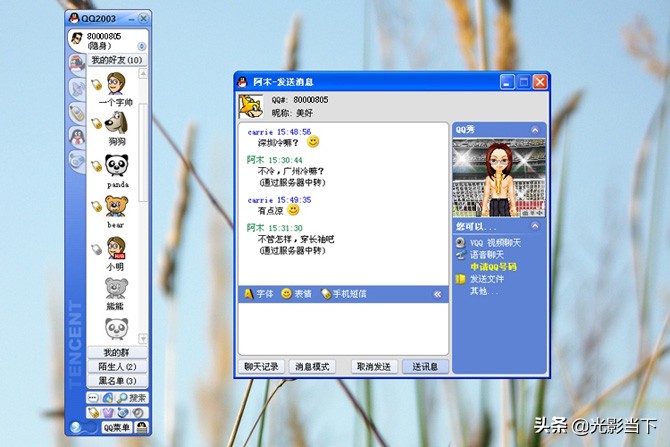Click the avatar of friend 一个字帅
The height and width of the screenshot is (447, 670).
116,84
